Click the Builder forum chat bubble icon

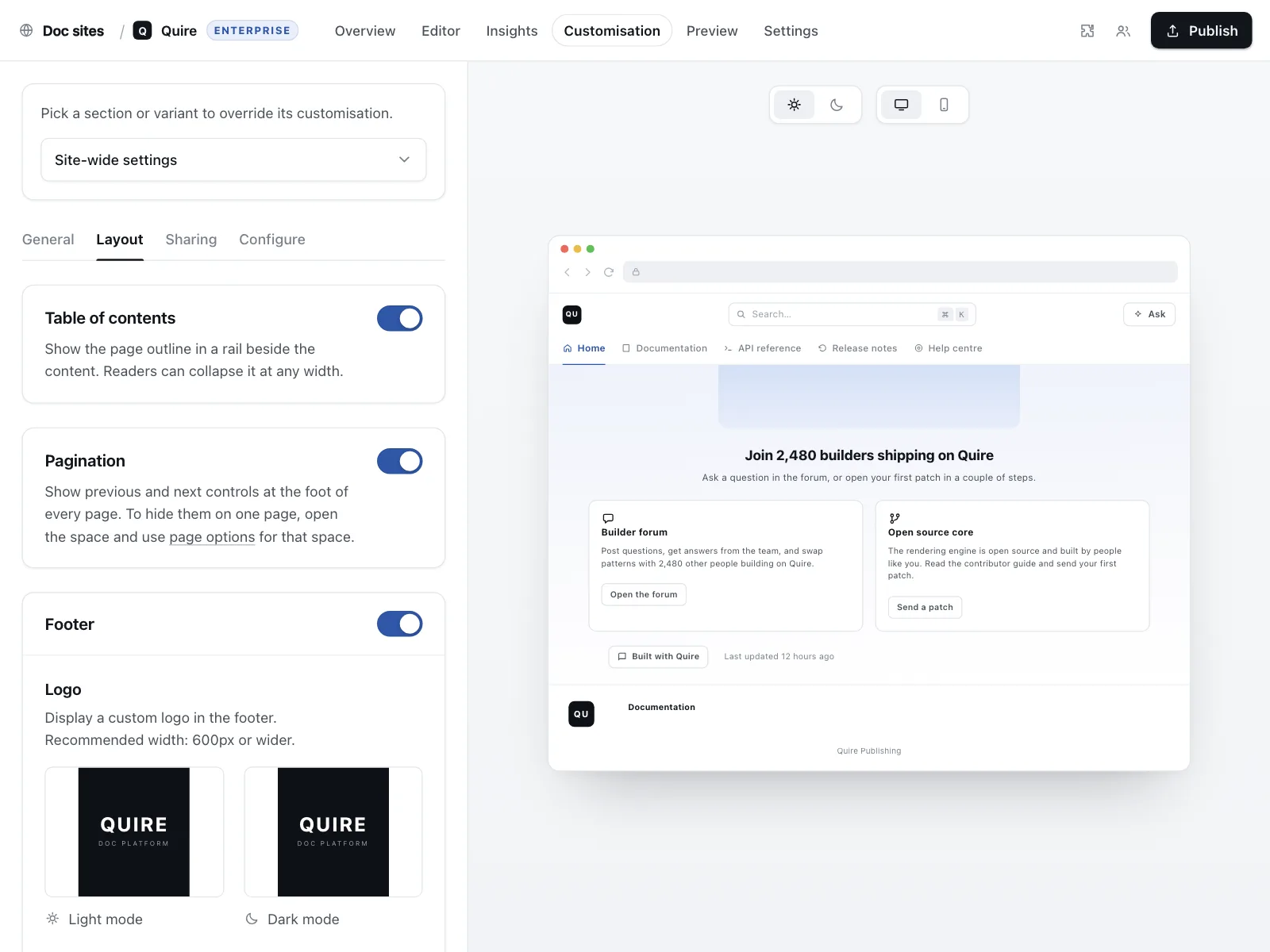click(x=608, y=518)
